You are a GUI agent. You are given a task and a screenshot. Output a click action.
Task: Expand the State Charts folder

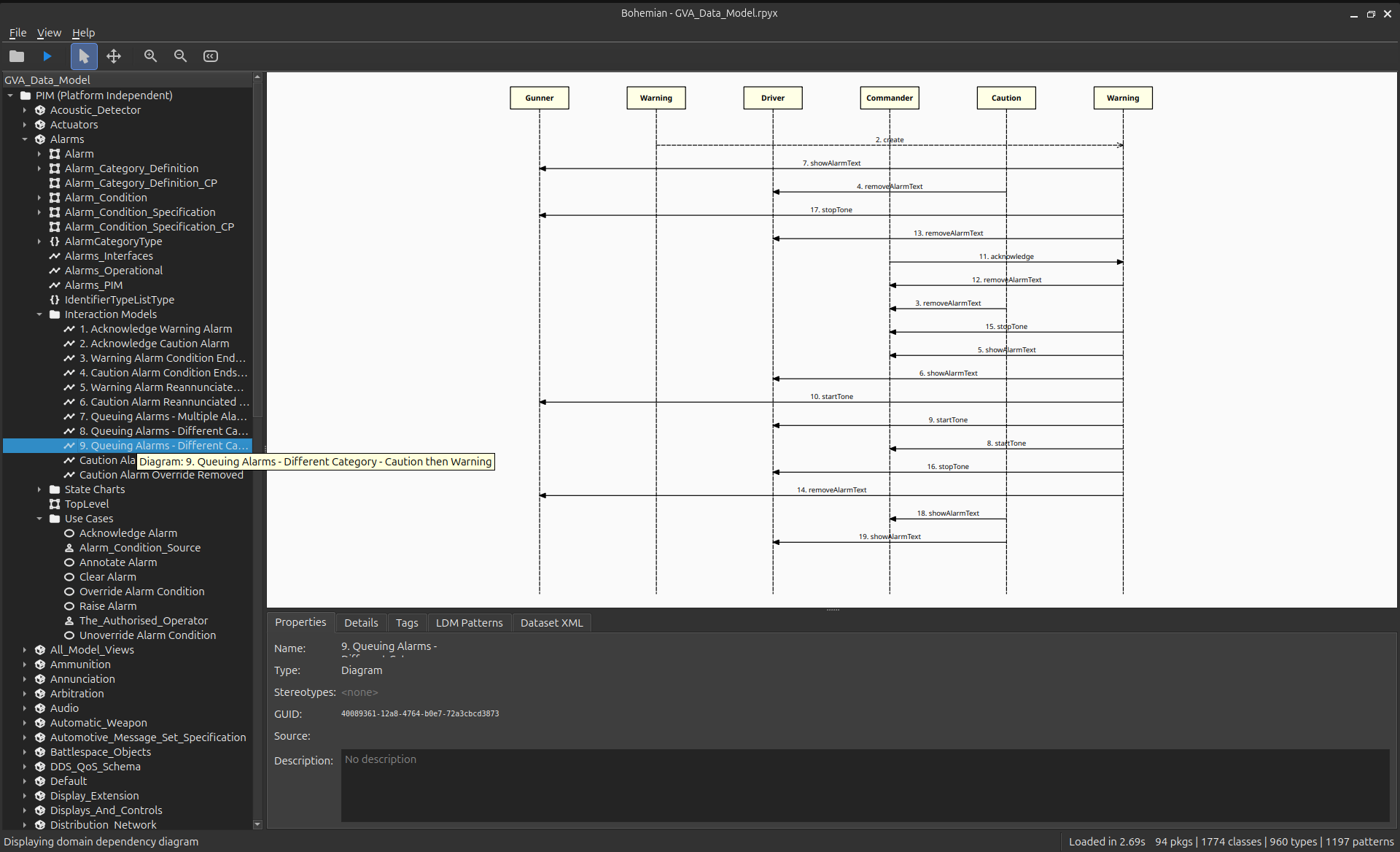click(x=39, y=489)
